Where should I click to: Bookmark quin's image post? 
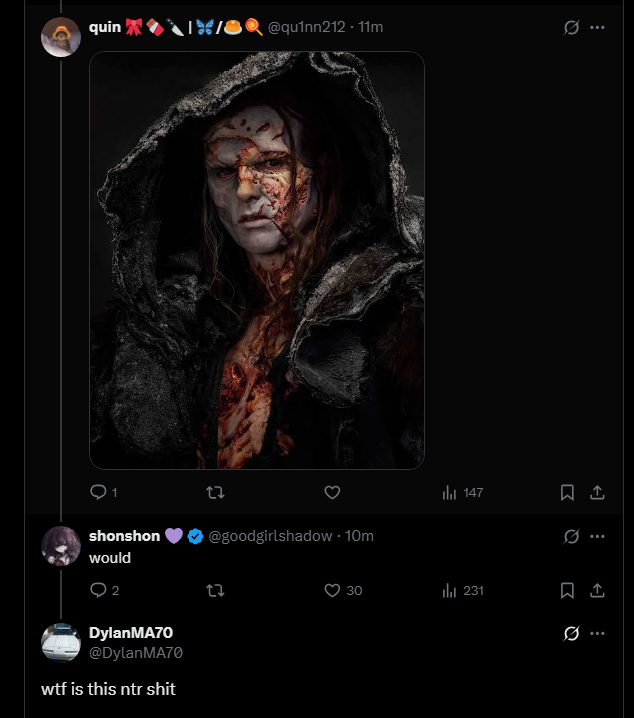(x=567, y=492)
